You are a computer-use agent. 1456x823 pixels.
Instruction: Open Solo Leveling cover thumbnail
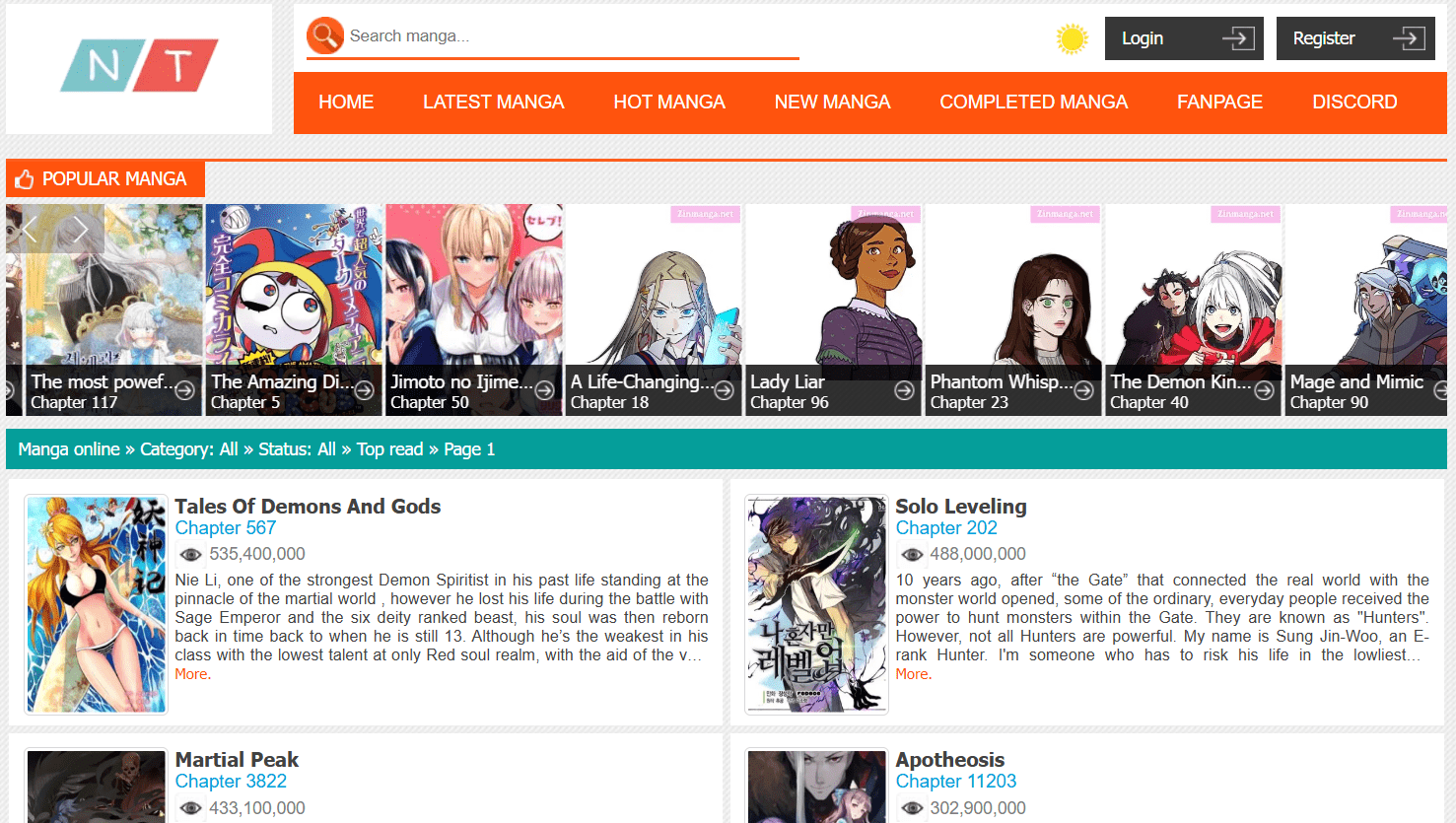pyautogui.click(x=817, y=604)
